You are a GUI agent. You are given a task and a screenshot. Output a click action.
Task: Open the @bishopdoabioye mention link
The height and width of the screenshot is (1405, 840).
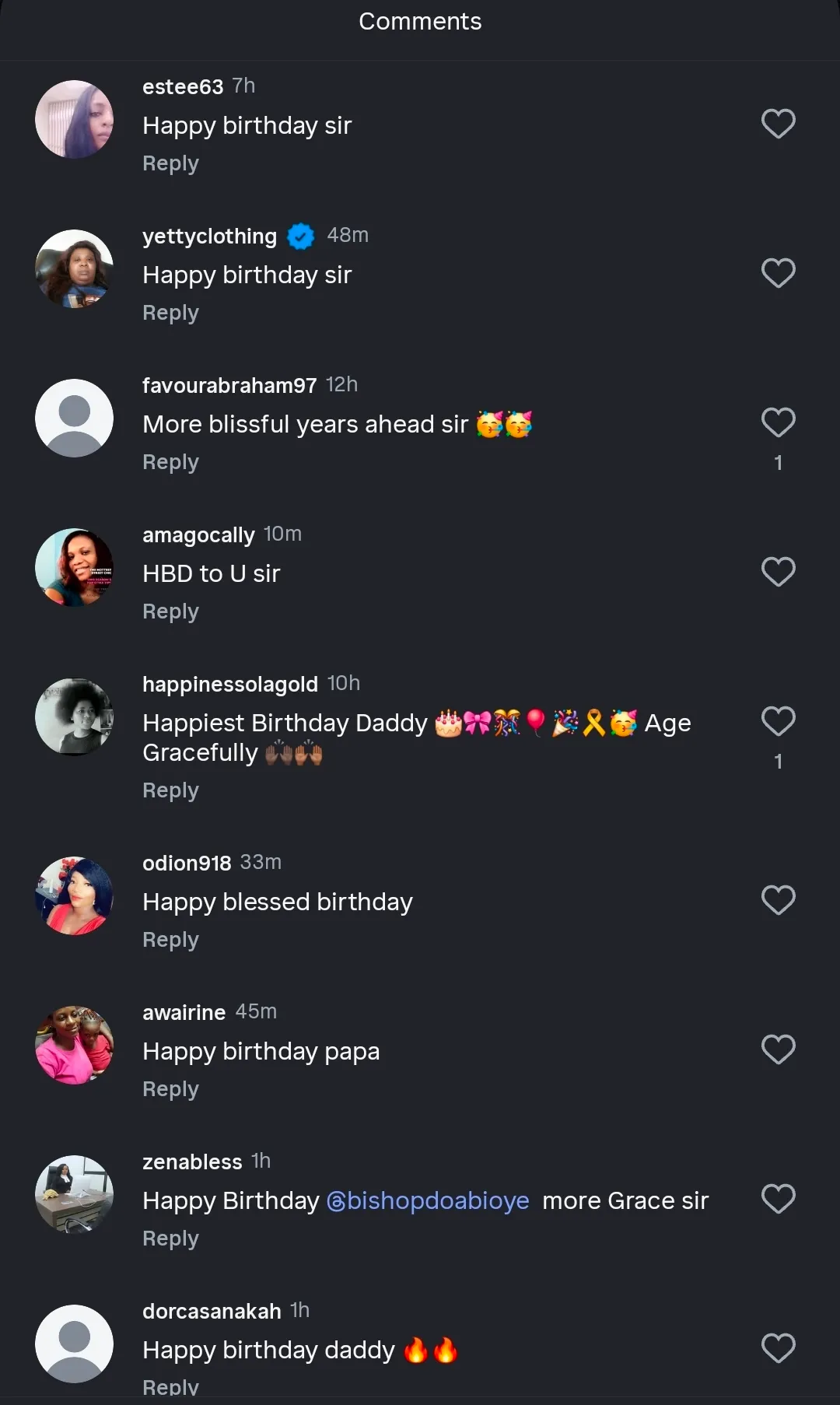(428, 1200)
